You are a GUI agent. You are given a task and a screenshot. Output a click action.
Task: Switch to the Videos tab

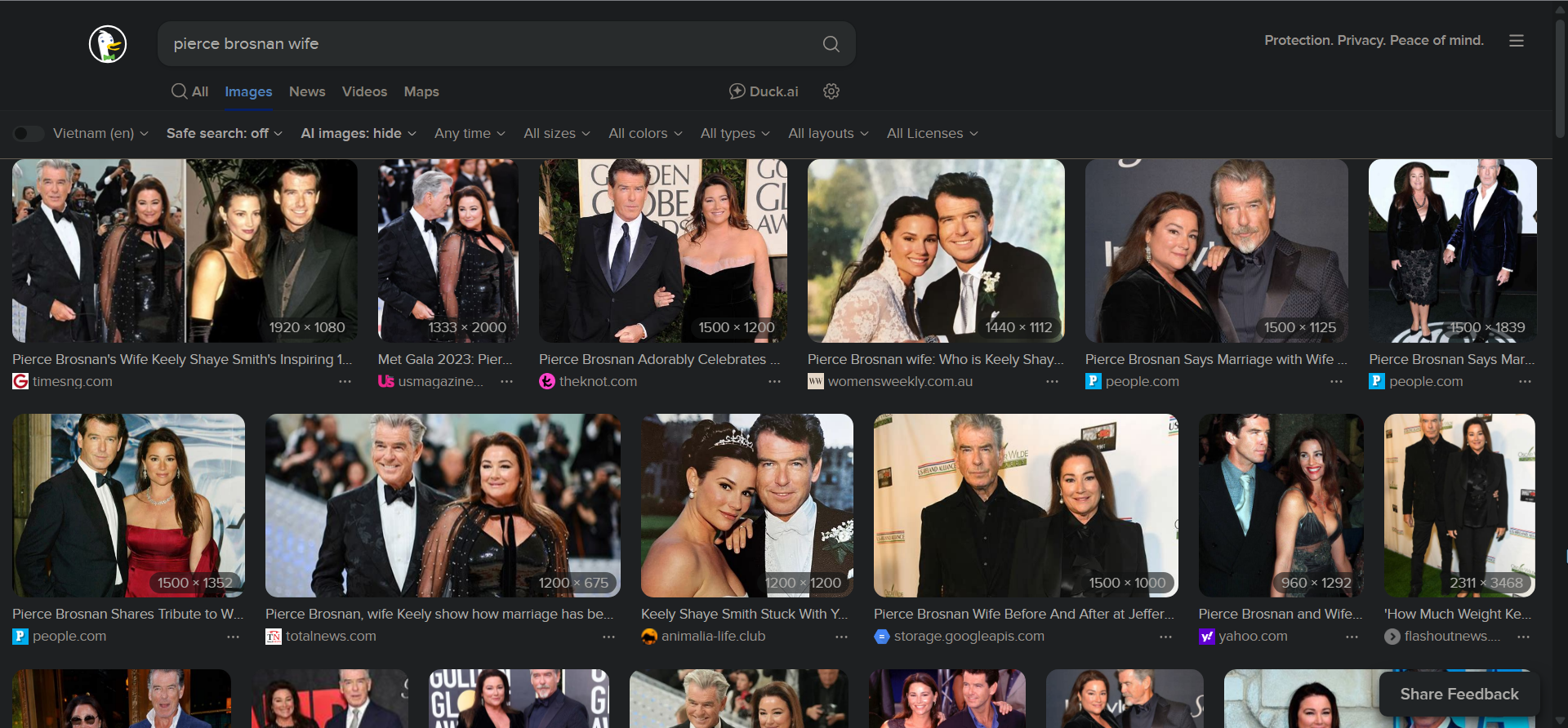[x=364, y=91]
